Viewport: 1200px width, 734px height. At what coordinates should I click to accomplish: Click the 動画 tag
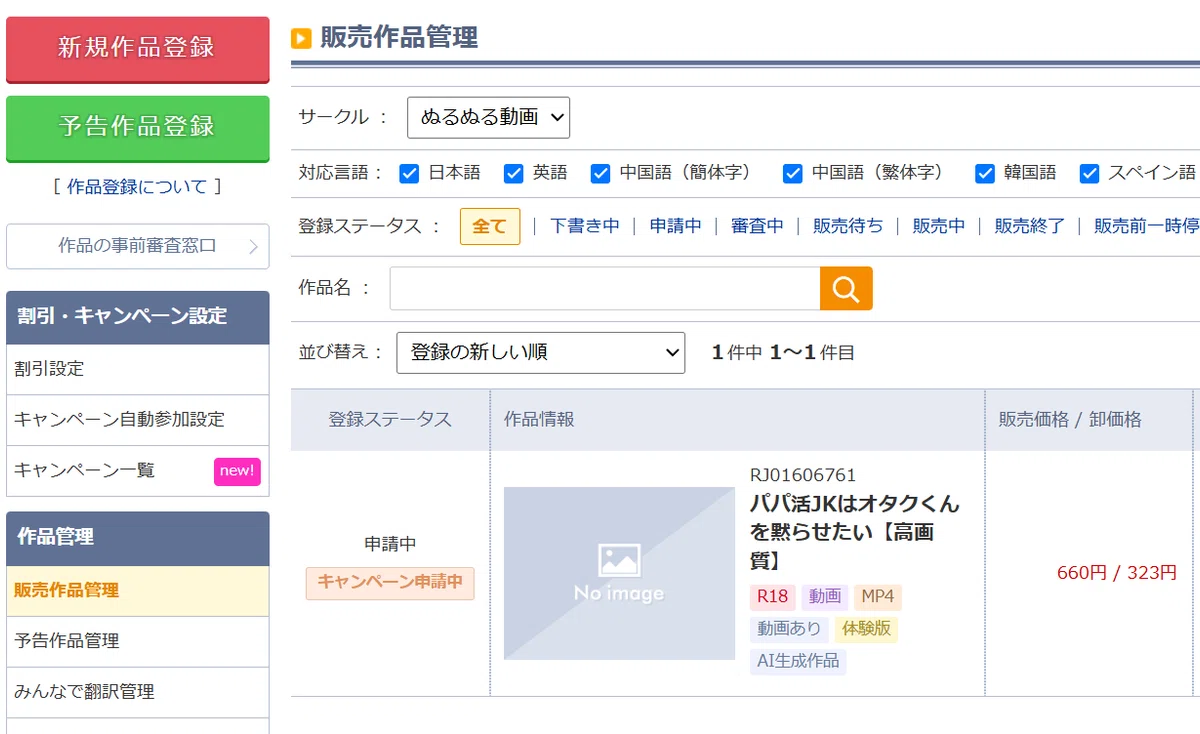[825, 598]
